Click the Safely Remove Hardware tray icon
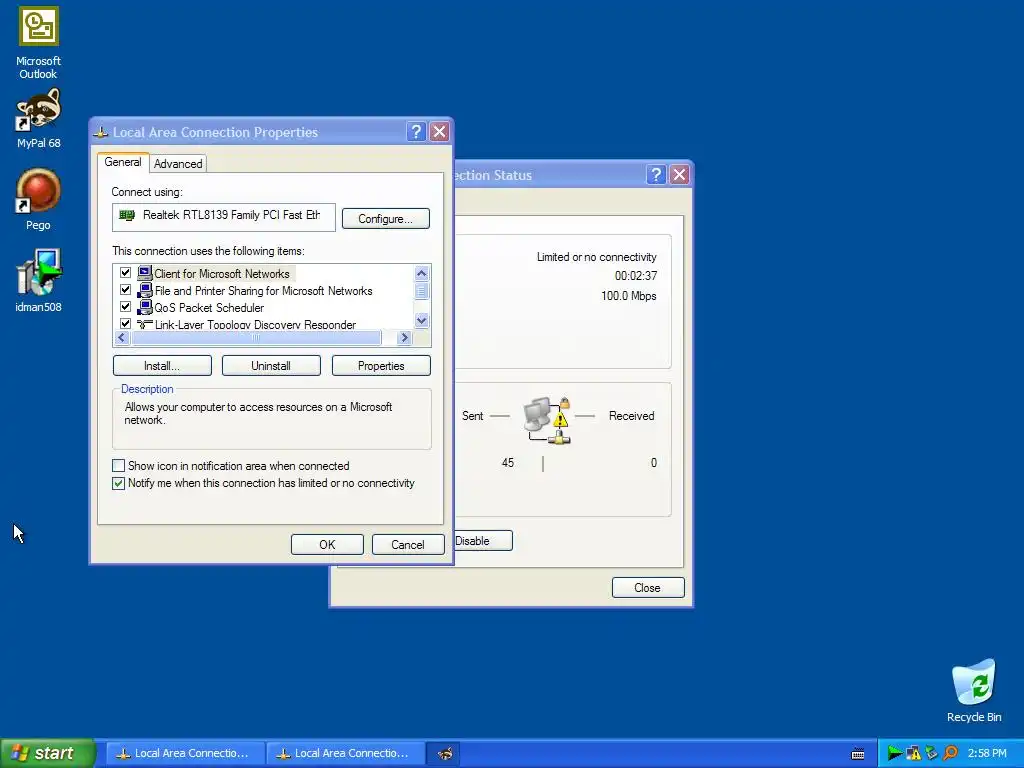This screenshot has width=1024, height=768. [931, 753]
